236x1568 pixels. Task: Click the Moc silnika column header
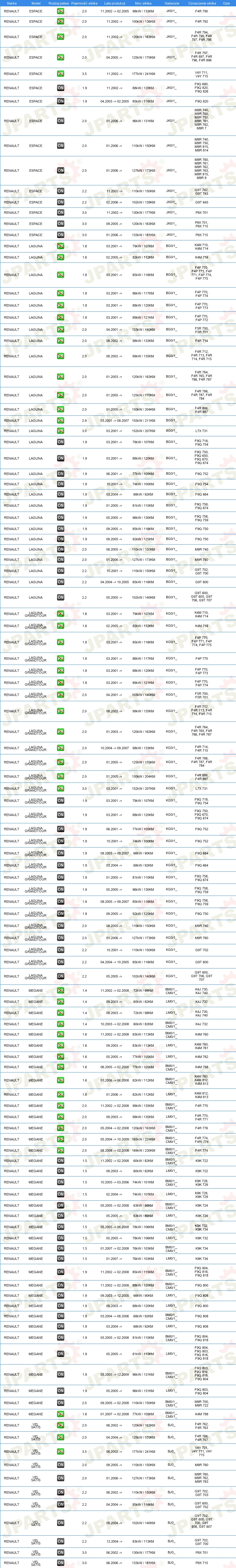(144, 3)
